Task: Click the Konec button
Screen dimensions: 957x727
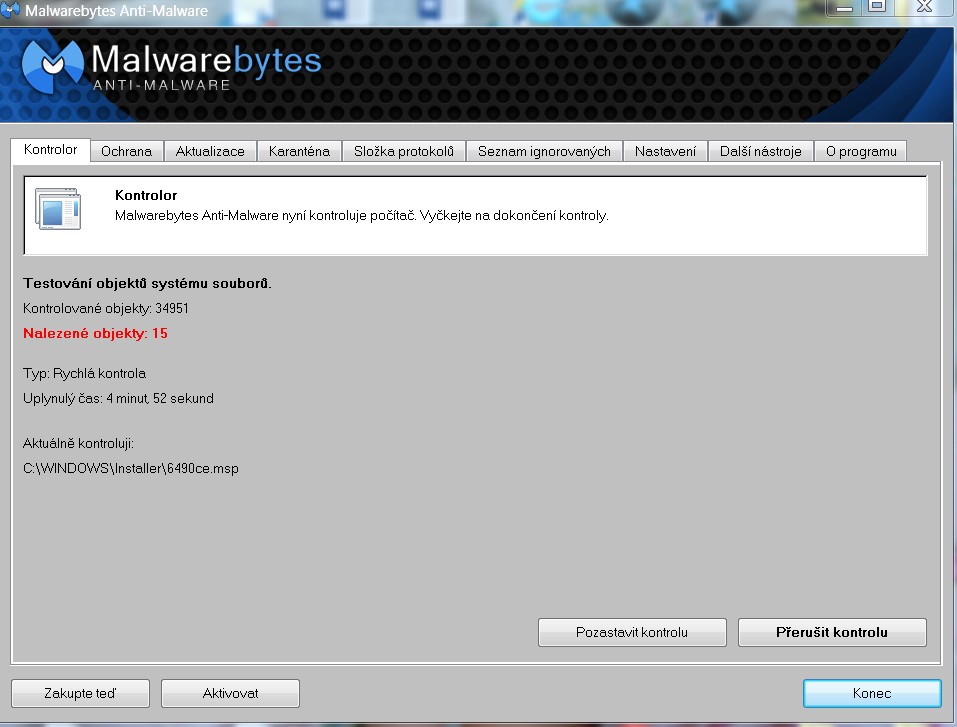Action: click(872, 693)
